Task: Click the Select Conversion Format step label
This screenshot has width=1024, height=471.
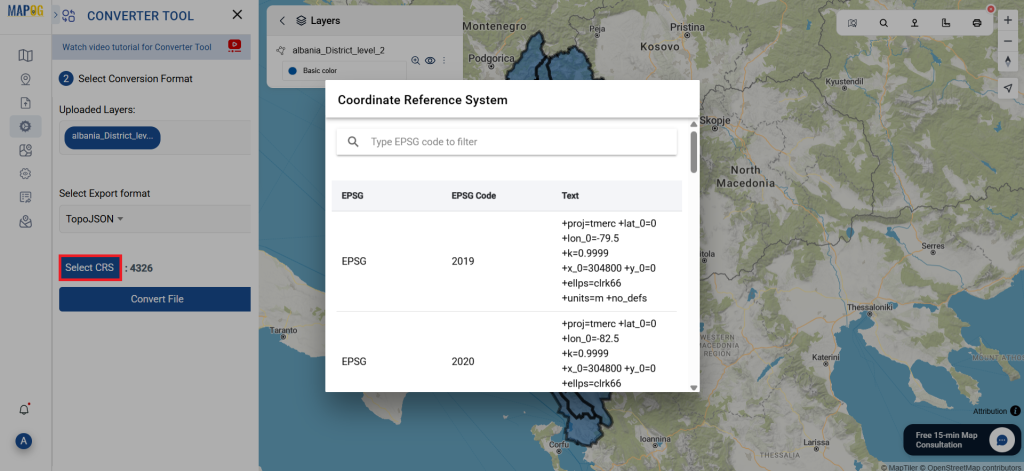Action: [x=135, y=79]
